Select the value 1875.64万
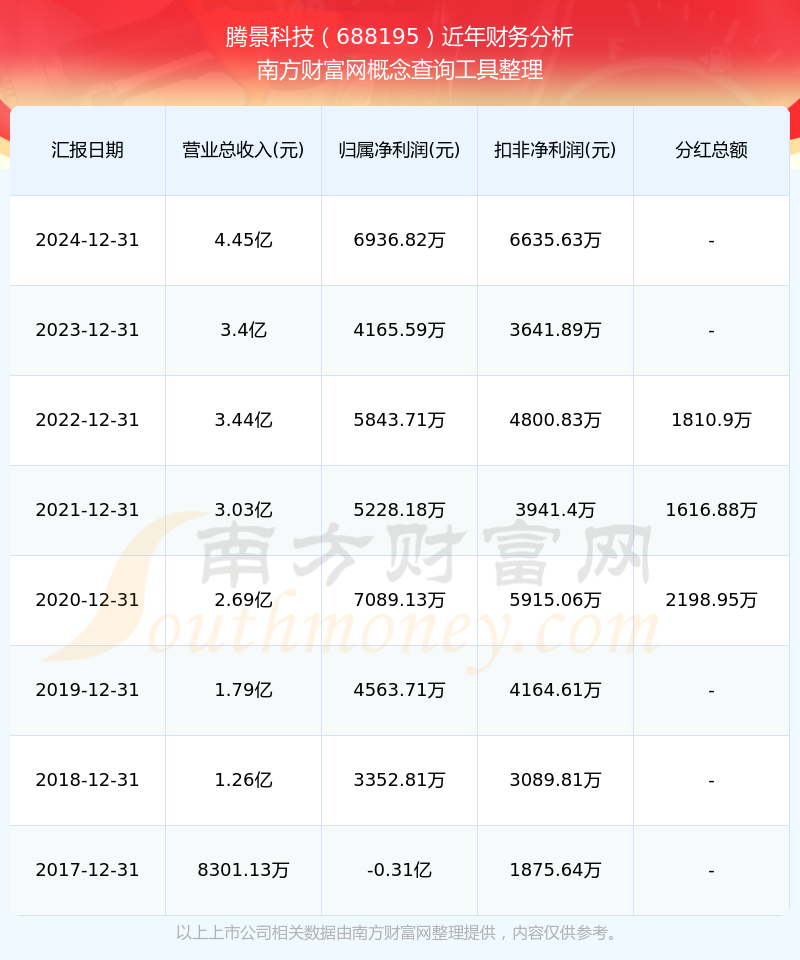 555,870
